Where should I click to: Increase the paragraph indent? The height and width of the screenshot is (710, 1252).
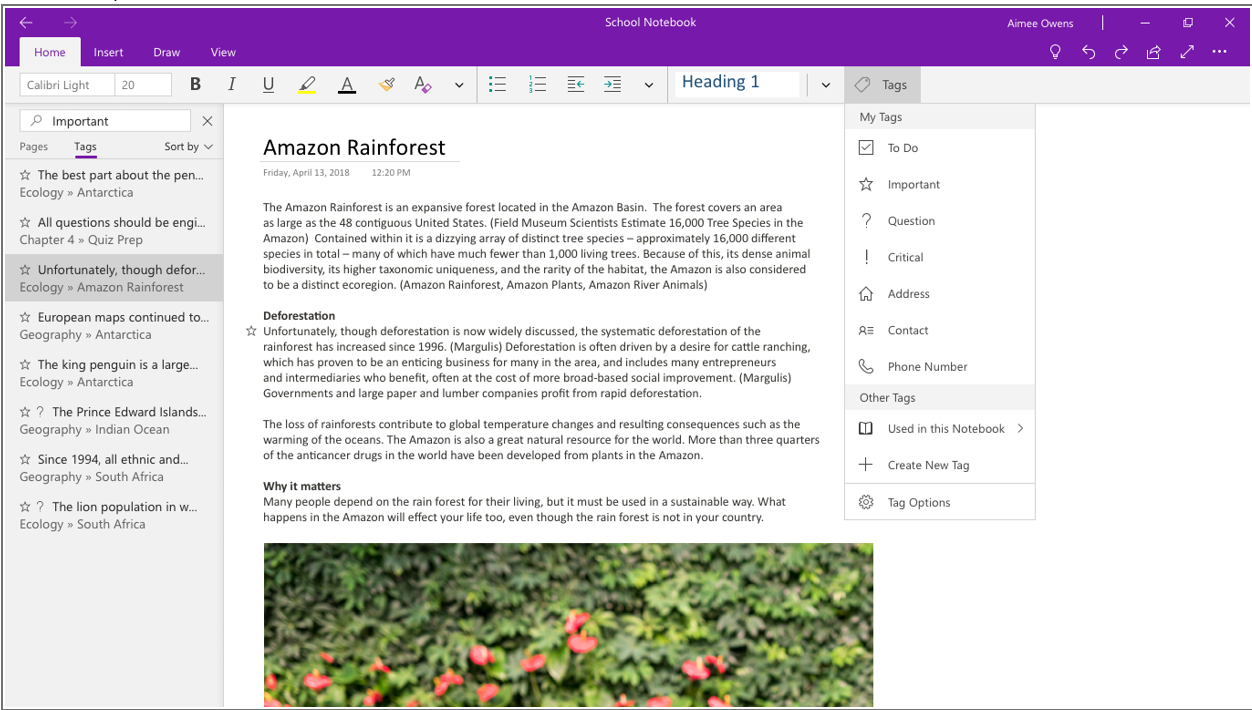tap(612, 84)
